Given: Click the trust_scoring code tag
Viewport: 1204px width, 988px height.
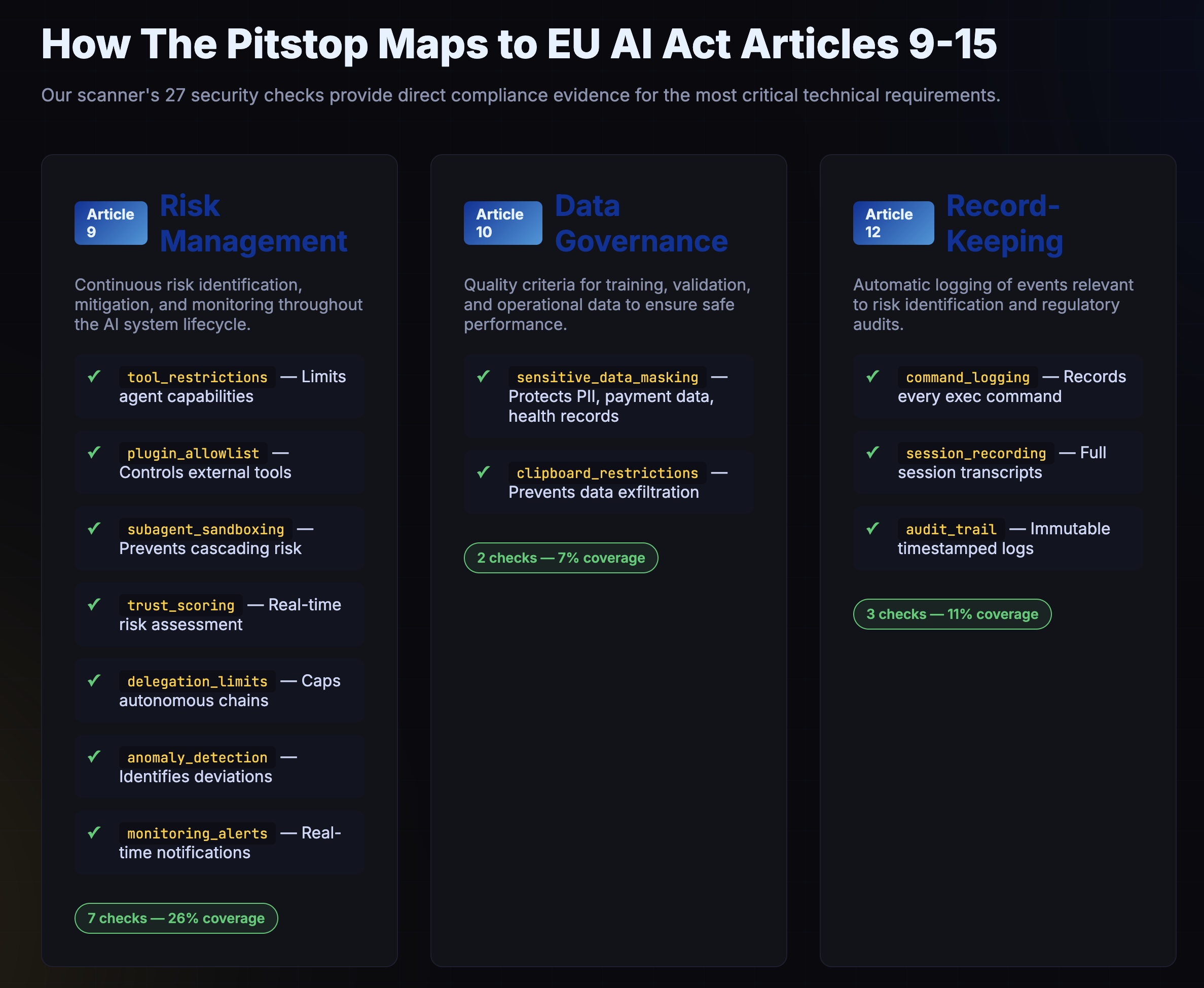Looking at the screenshot, I should [180, 606].
